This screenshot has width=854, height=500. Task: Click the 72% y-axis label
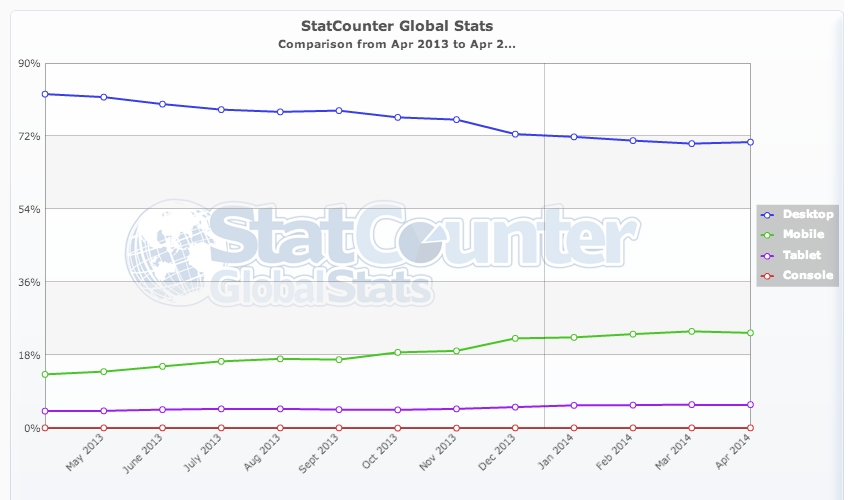(x=28, y=135)
